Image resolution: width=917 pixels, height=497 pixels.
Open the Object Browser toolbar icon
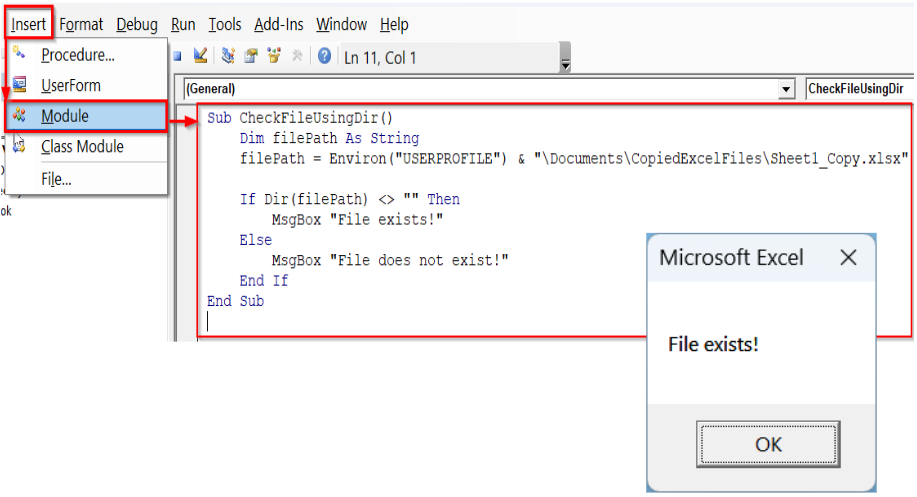[274, 57]
